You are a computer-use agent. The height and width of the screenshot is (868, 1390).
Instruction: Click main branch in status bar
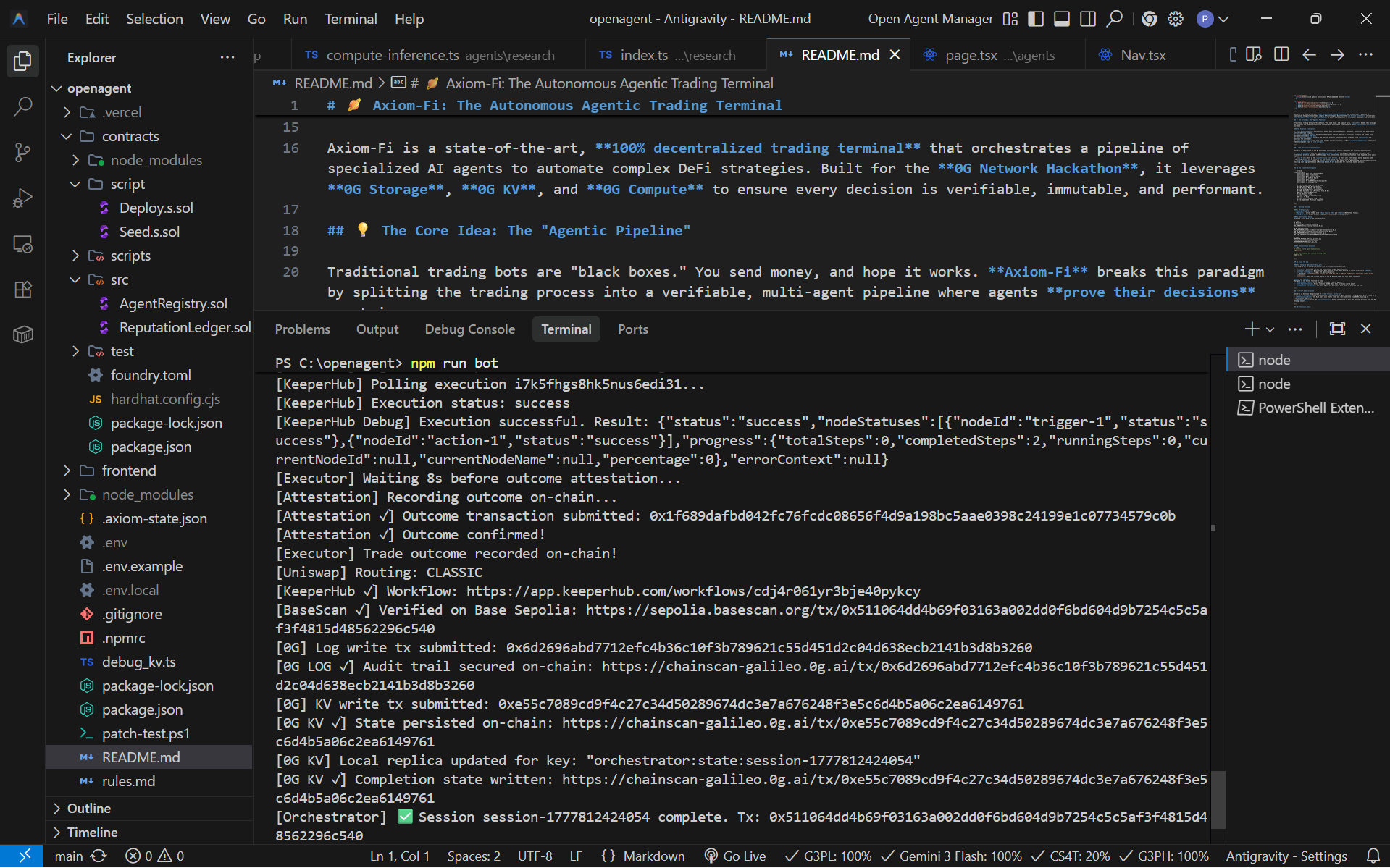(x=69, y=856)
